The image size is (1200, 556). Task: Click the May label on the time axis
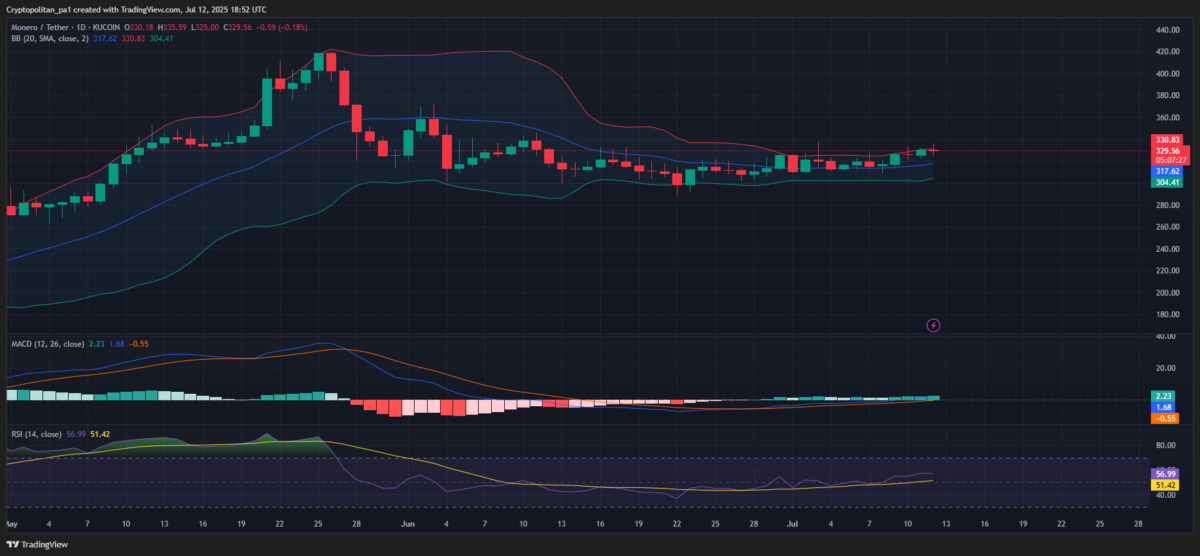coord(11,523)
